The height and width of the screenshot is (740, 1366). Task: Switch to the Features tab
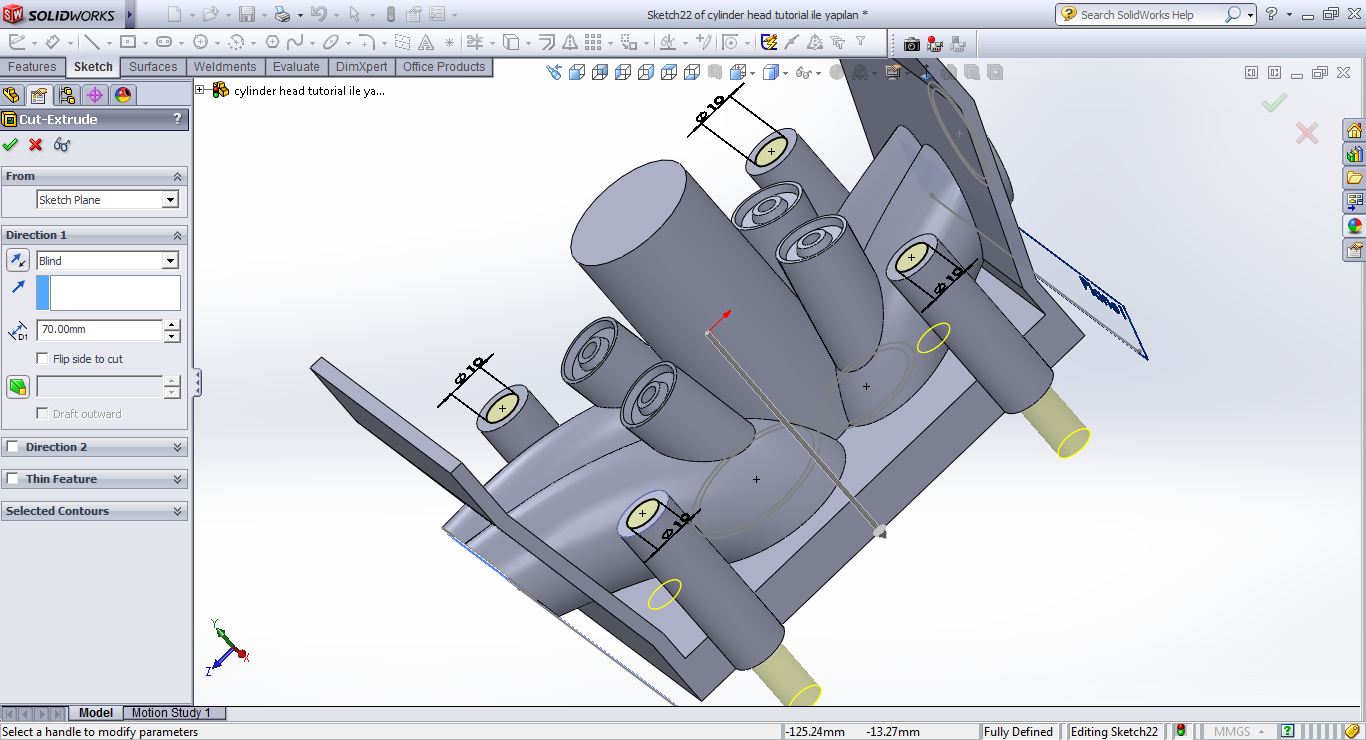click(x=33, y=67)
